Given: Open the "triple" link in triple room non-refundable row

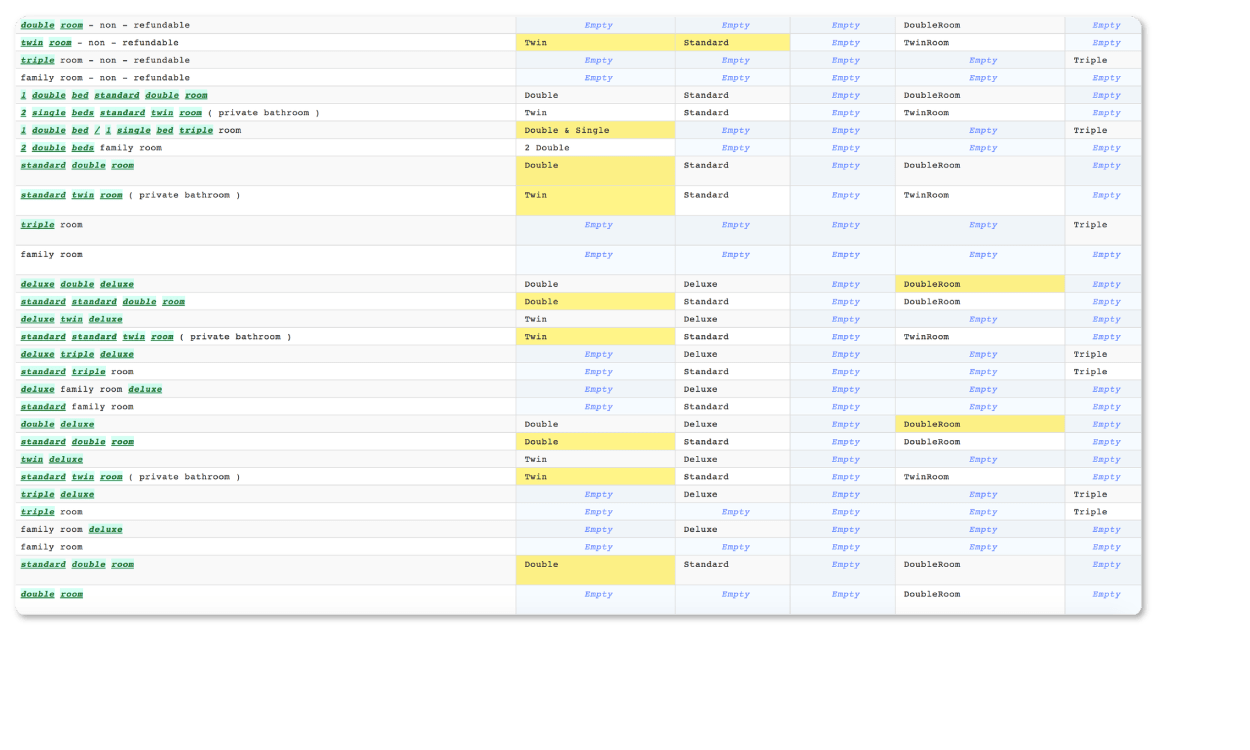Looking at the screenshot, I should click(x=38, y=60).
